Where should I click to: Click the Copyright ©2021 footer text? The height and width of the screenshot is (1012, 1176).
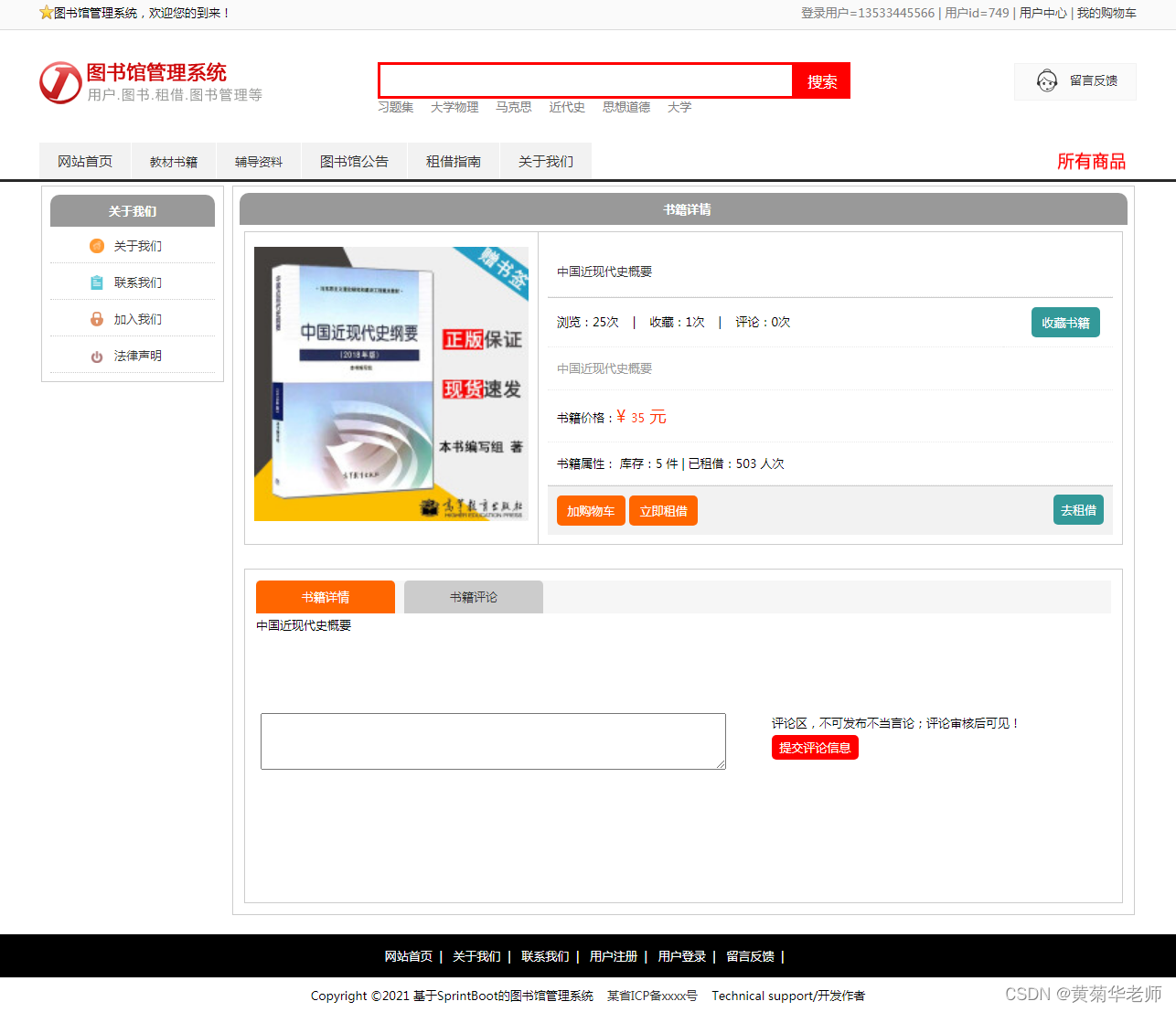click(452, 996)
